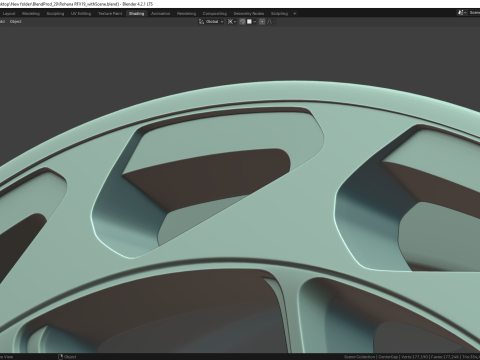This screenshot has width=480, height=360.
Task: Toggle proportional editing in the header
Action: tap(262, 22)
